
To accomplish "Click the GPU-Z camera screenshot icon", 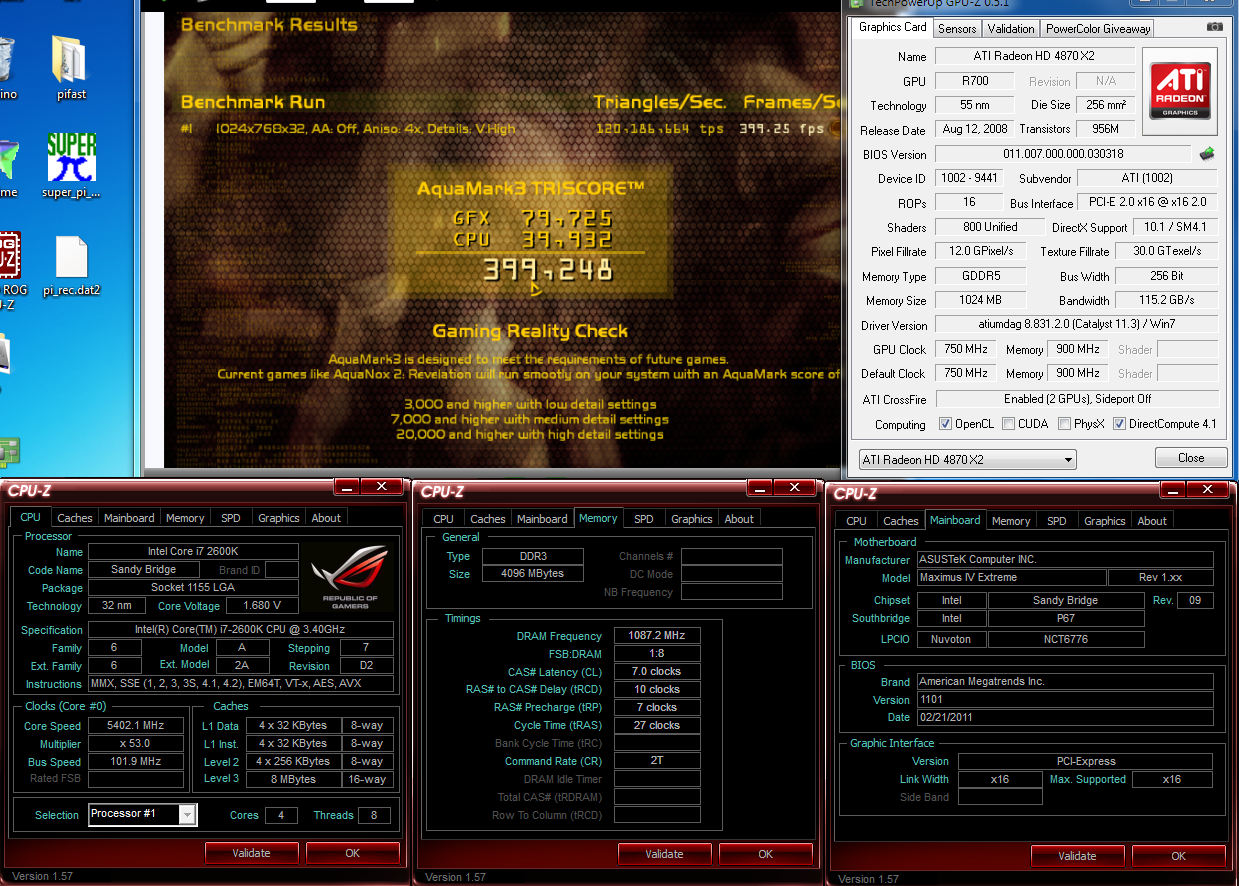I will (x=1213, y=28).
